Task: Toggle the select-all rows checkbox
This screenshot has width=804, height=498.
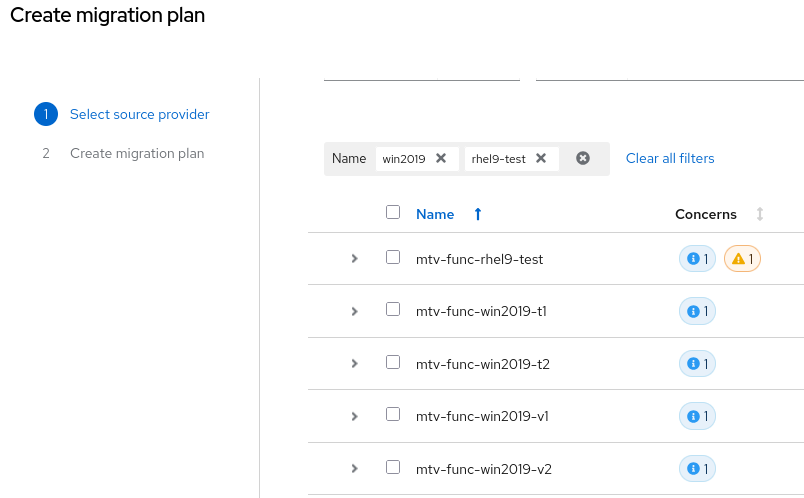Action: (393, 212)
